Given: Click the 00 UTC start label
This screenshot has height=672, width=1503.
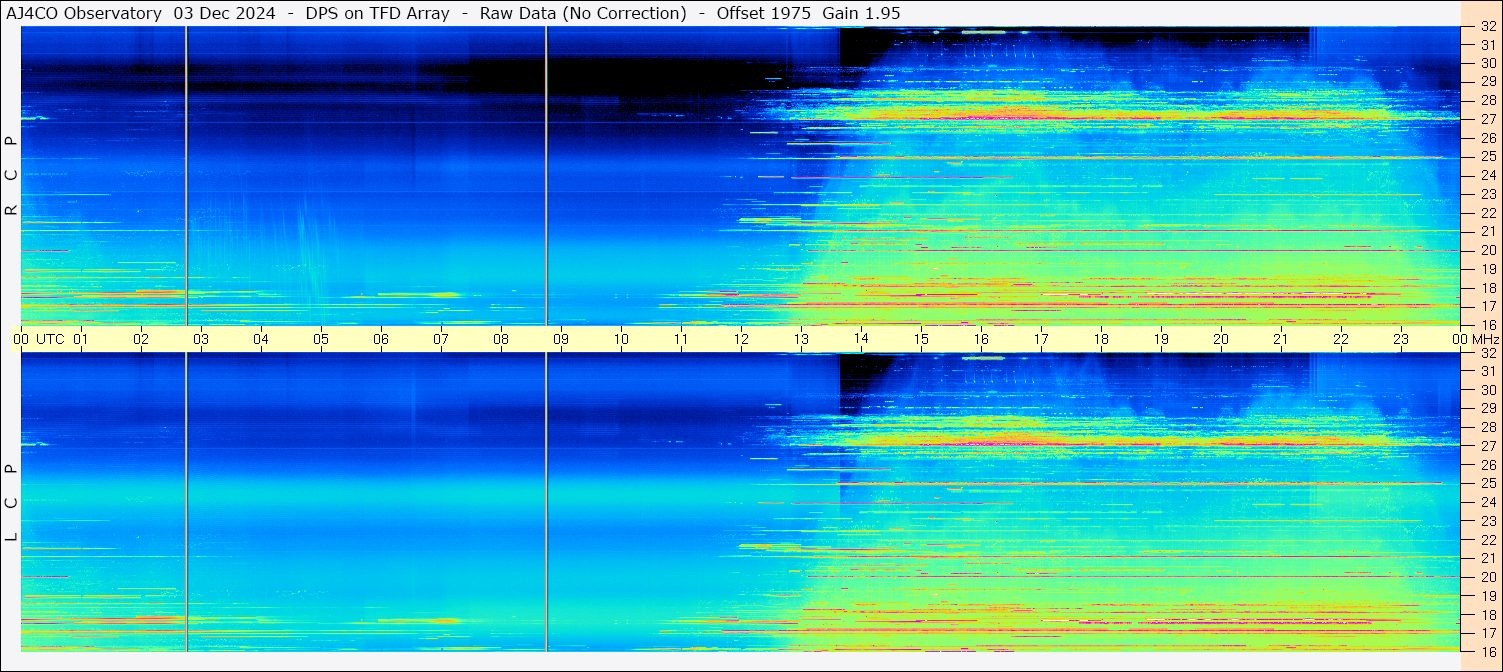Looking at the screenshot, I should pos(39,339).
